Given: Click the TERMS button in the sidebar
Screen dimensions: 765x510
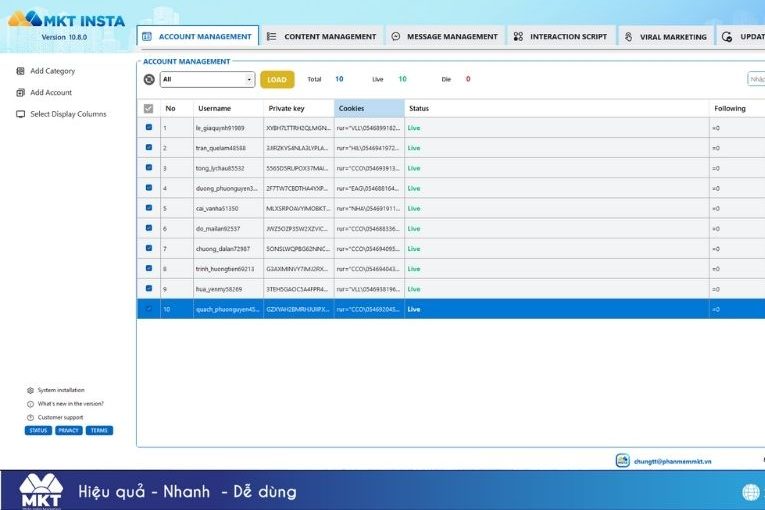Looking at the screenshot, I should click(x=100, y=430).
